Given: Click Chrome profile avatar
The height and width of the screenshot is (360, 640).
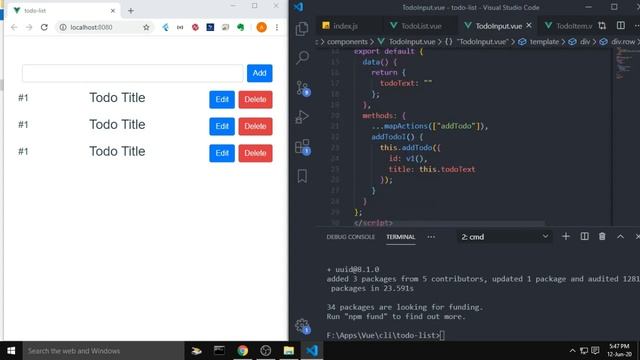Looking at the screenshot, I should [x=262, y=27].
